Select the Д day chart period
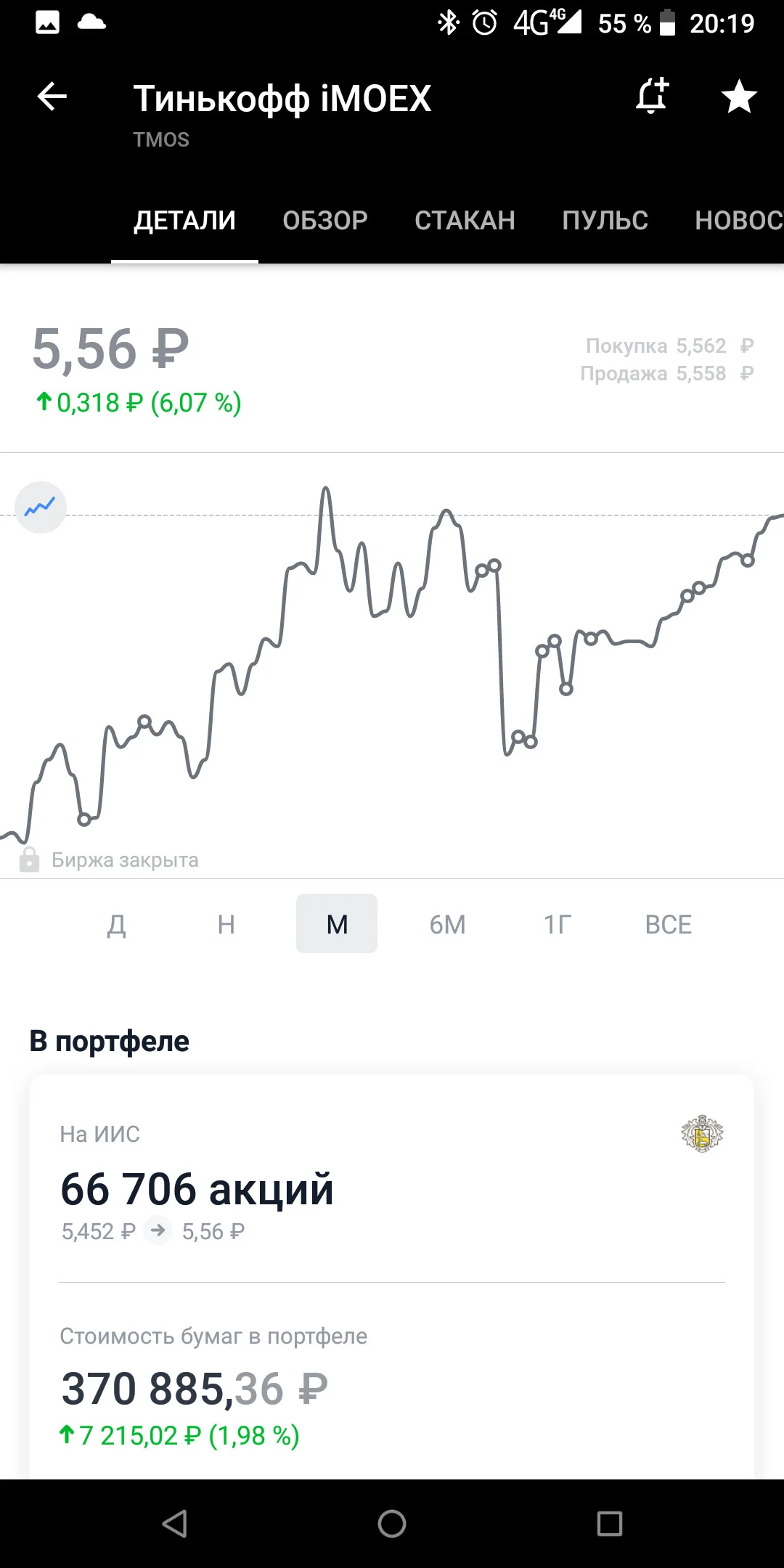This screenshot has width=784, height=1568. (x=117, y=924)
